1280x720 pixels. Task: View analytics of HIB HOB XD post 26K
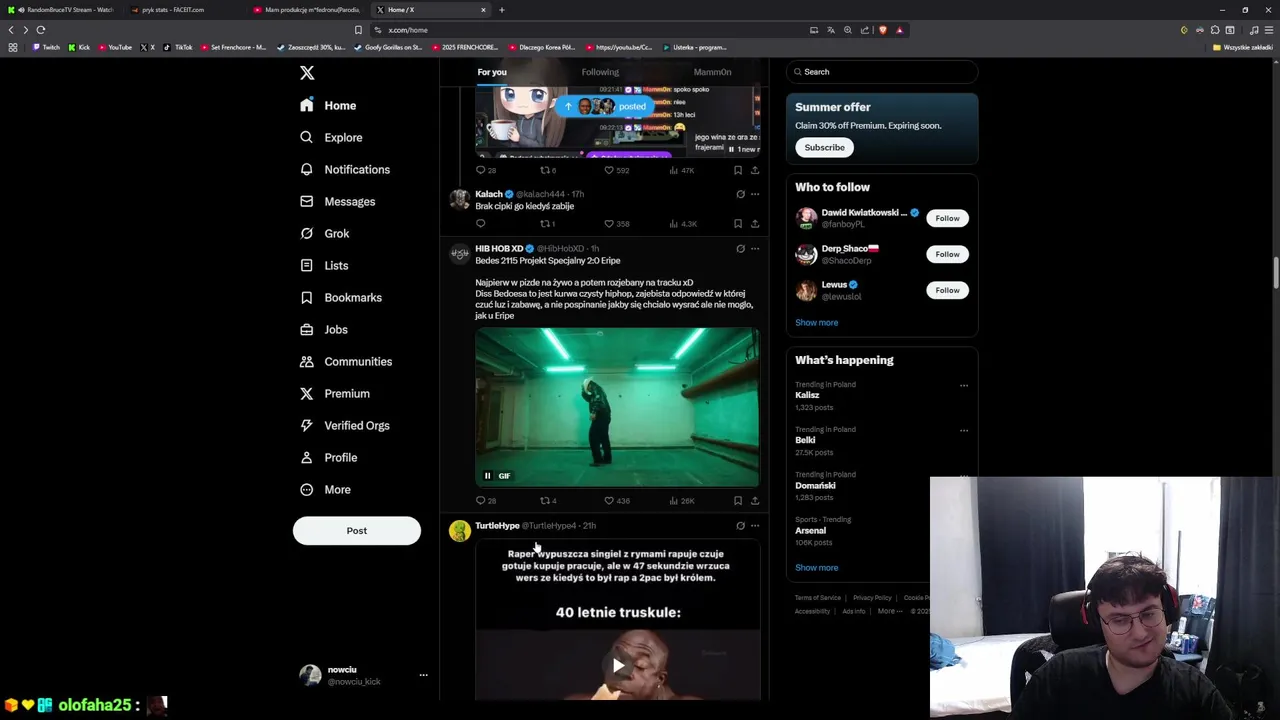tap(682, 501)
